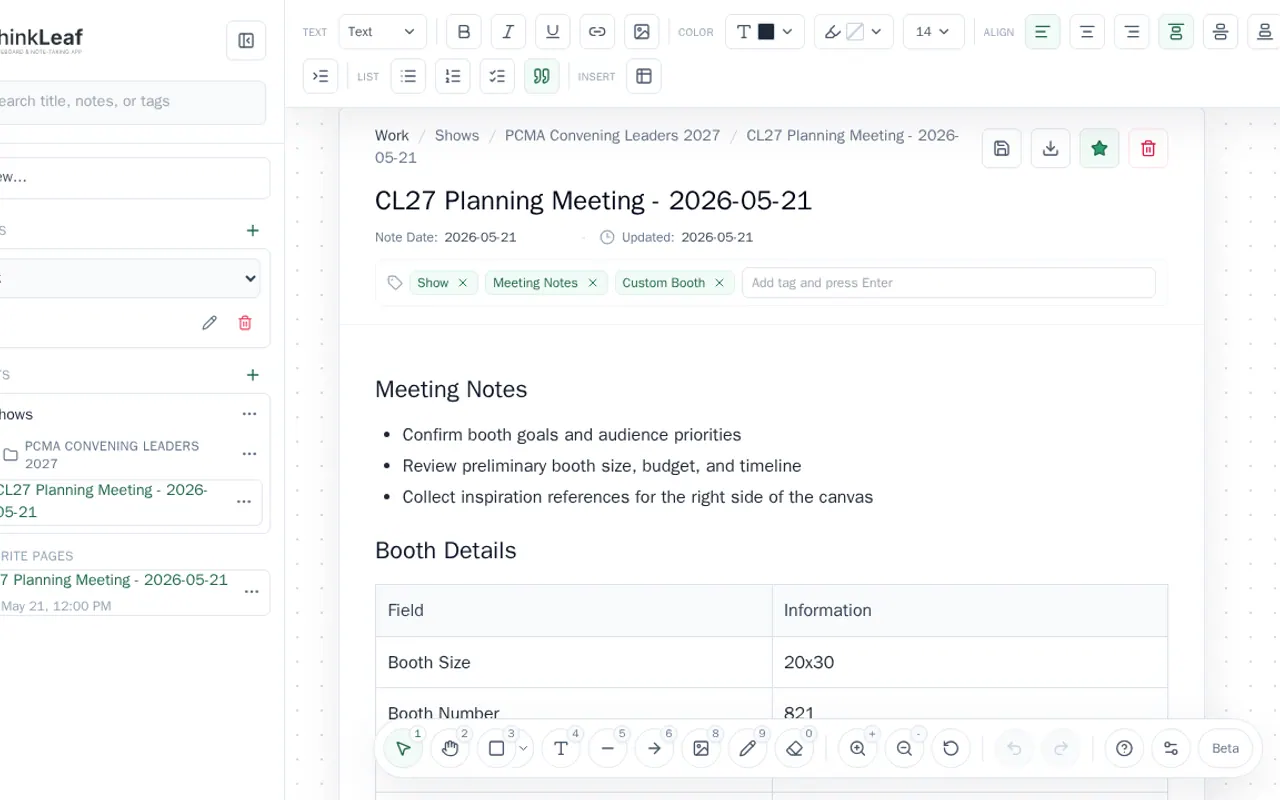The width and height of the screenshot is (1280, 800).
Task: Remove the Meeting Notes tag
Action: pyautogui.click(x=592, y=283)
